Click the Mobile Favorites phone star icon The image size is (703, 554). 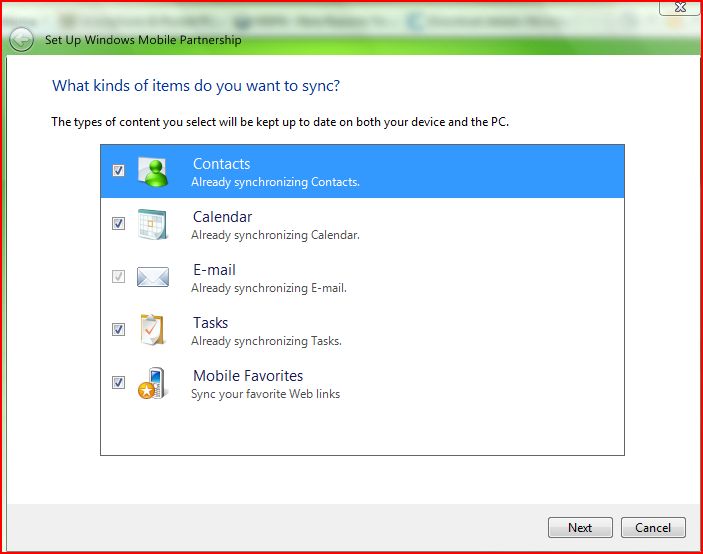(x=152, y=383)
